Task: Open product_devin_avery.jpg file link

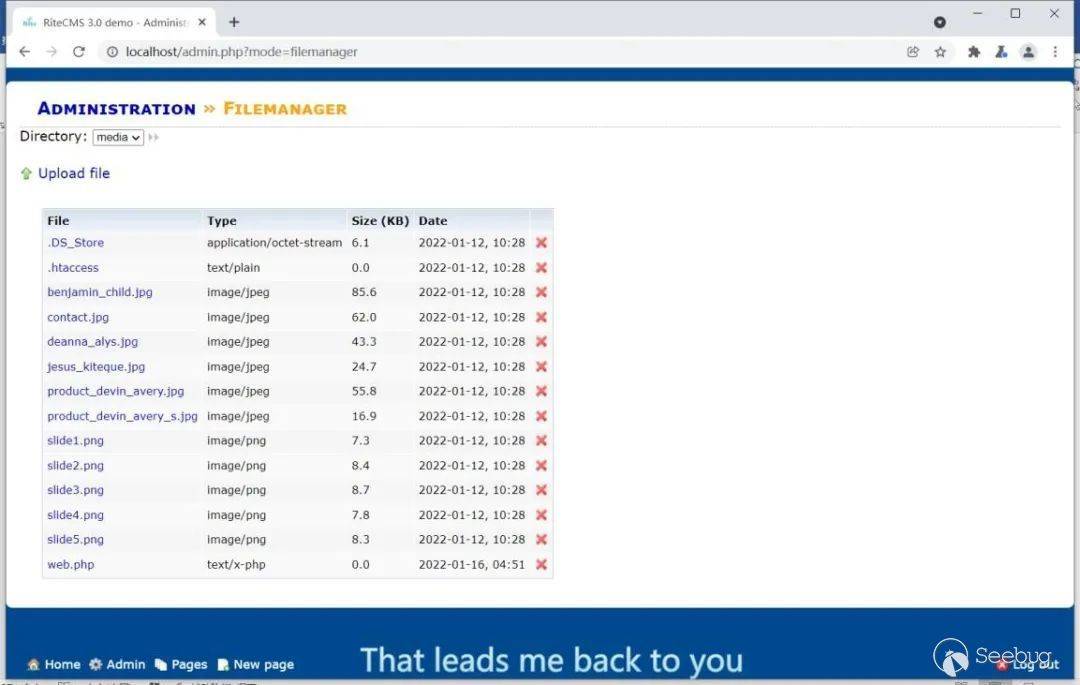Action: [x=116, y=391]
